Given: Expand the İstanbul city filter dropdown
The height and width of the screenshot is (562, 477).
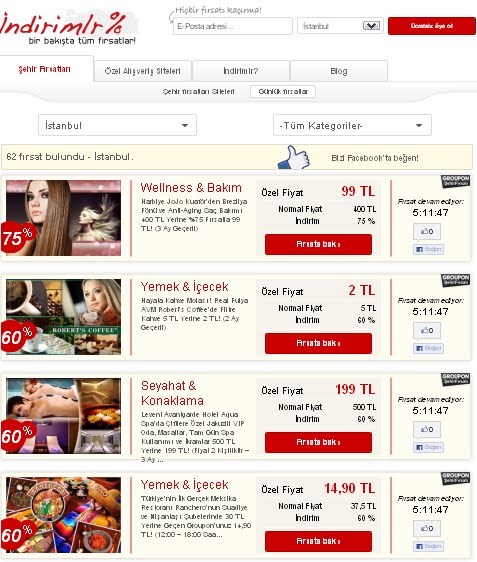Looking at the screenshot, I should (117, 125).
